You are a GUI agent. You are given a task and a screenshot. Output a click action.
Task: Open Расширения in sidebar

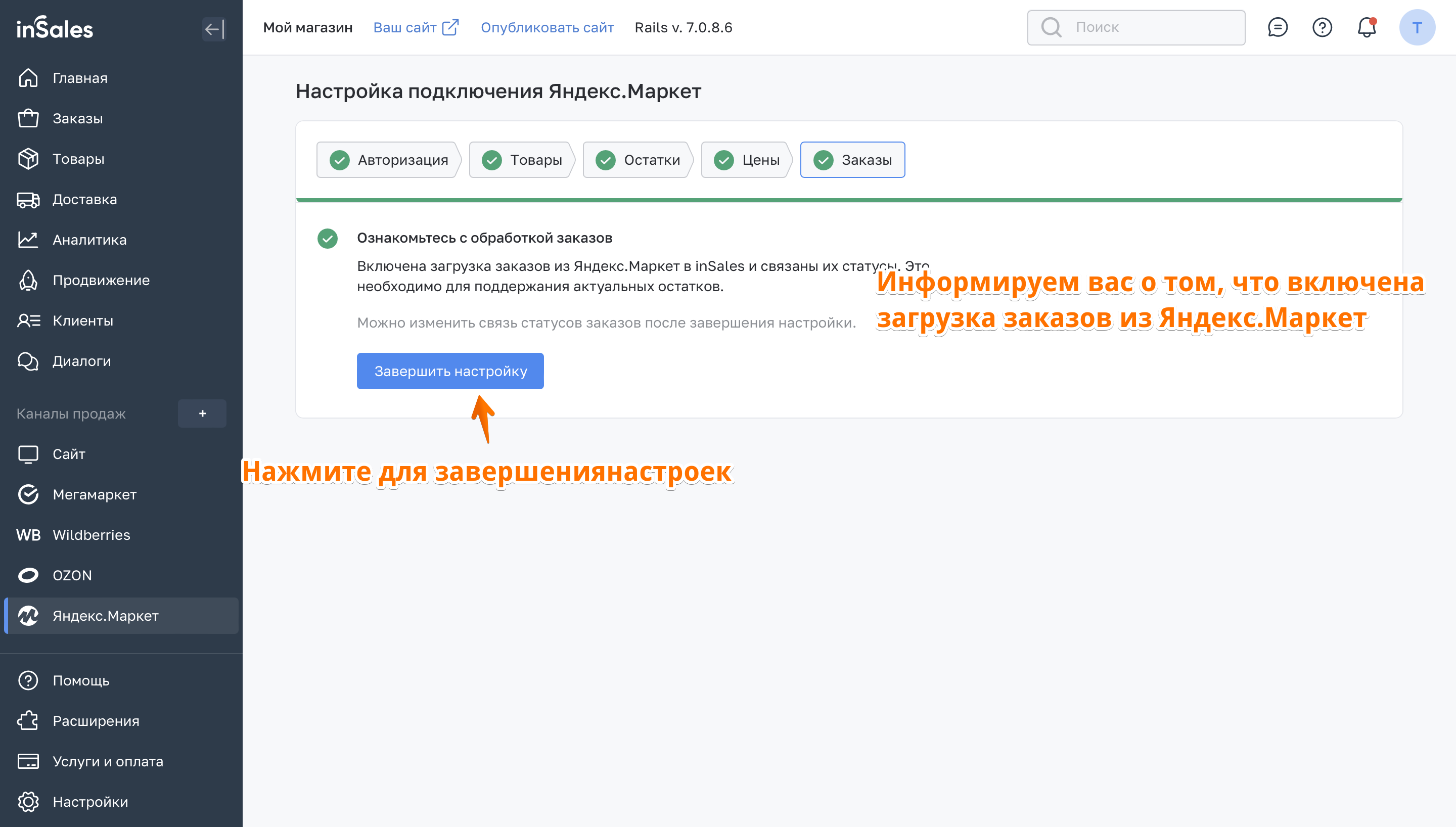point(96,721)
